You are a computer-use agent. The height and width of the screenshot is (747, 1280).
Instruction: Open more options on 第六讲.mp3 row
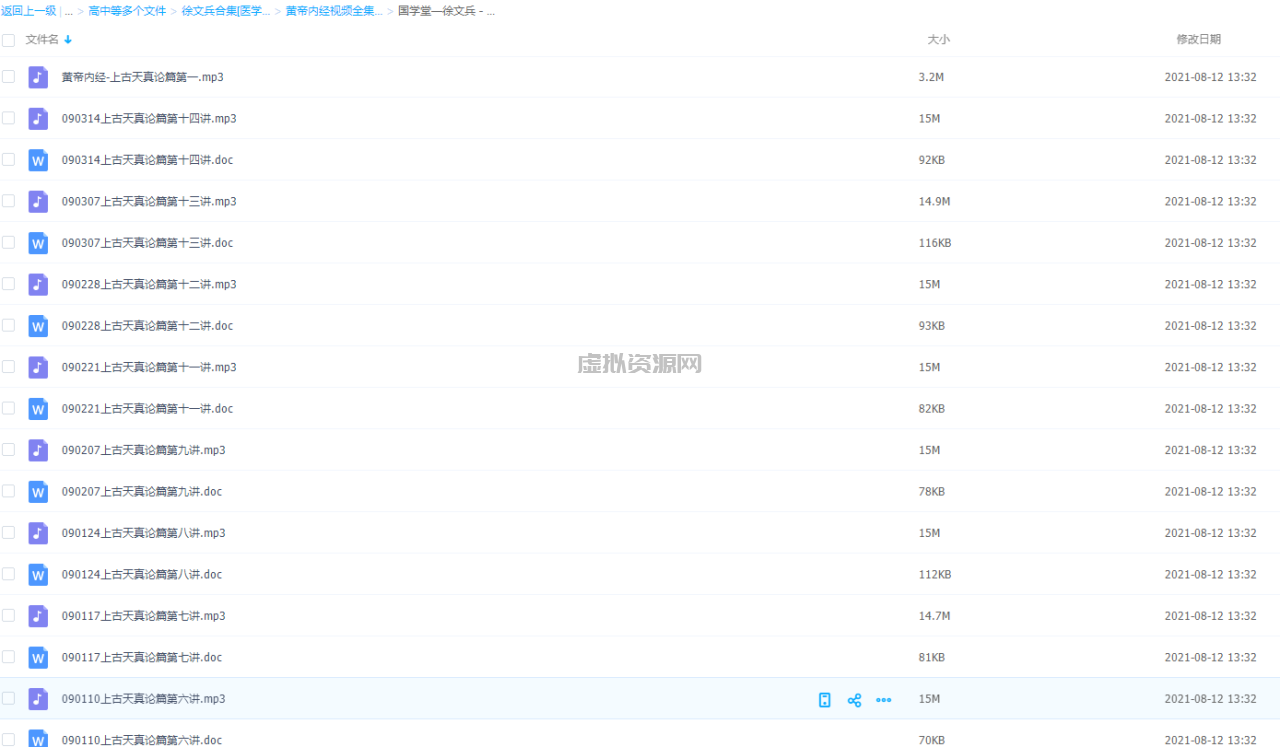click(x=884, y=700)
